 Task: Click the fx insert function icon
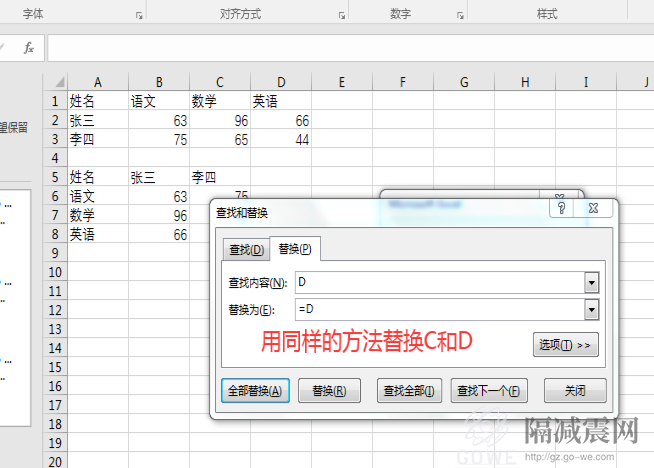pos(28,48)
